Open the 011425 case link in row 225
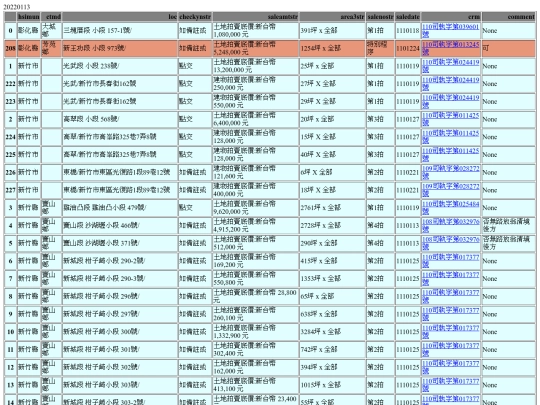 click(450, 154)
